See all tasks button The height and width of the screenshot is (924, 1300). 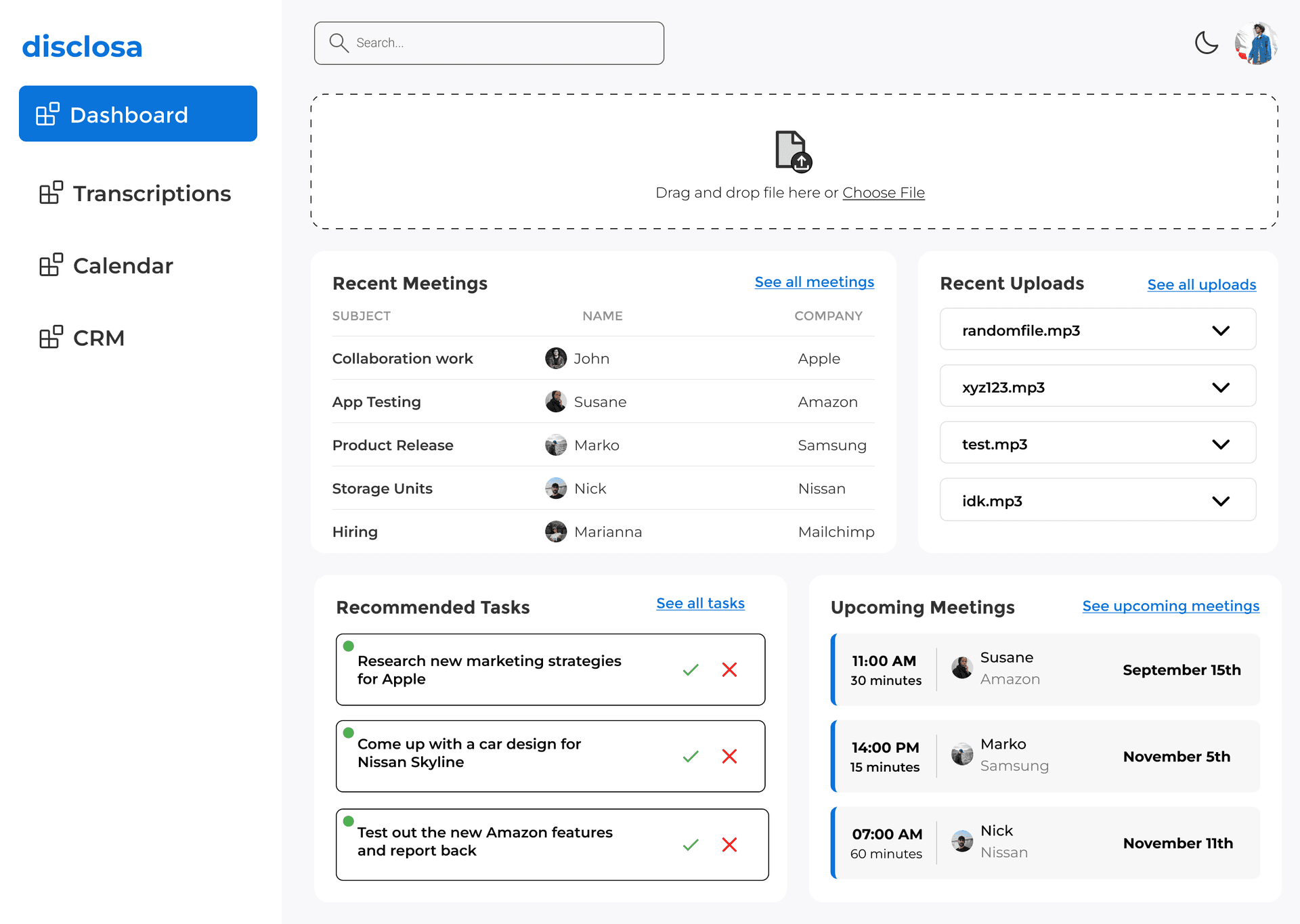699,603
